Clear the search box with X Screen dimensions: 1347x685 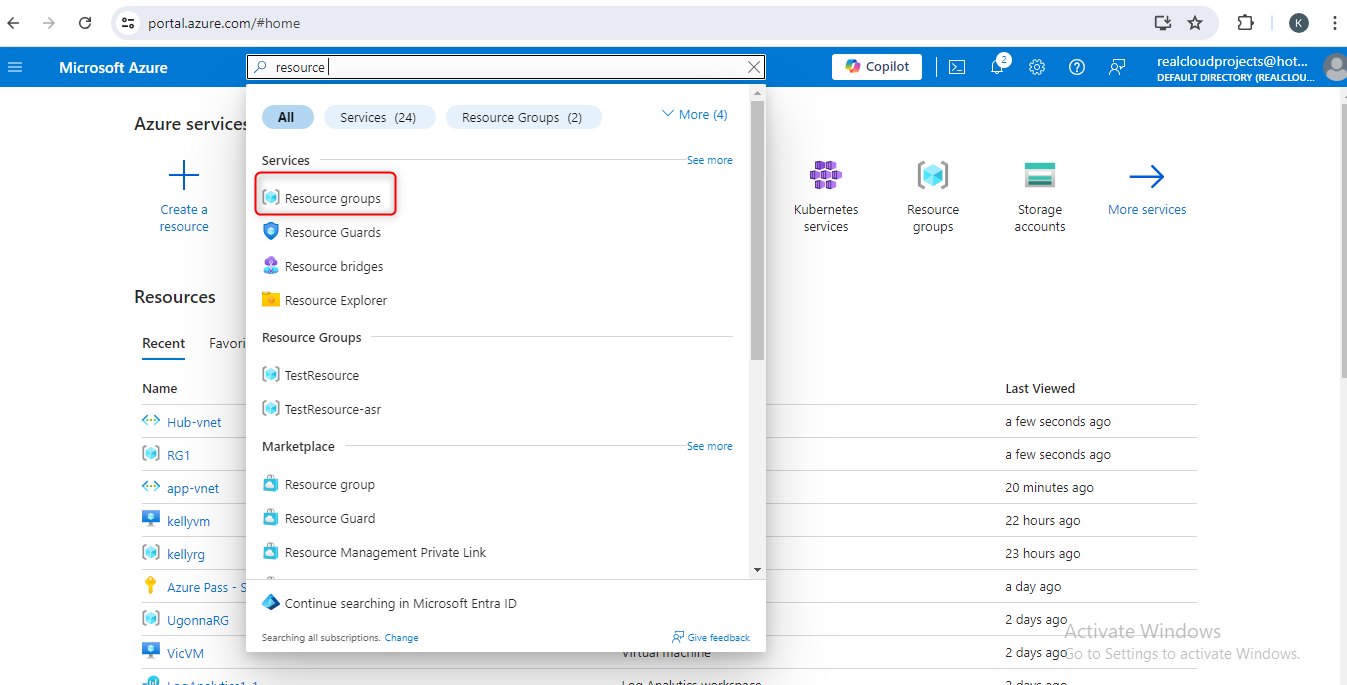[x=754, y=67]
